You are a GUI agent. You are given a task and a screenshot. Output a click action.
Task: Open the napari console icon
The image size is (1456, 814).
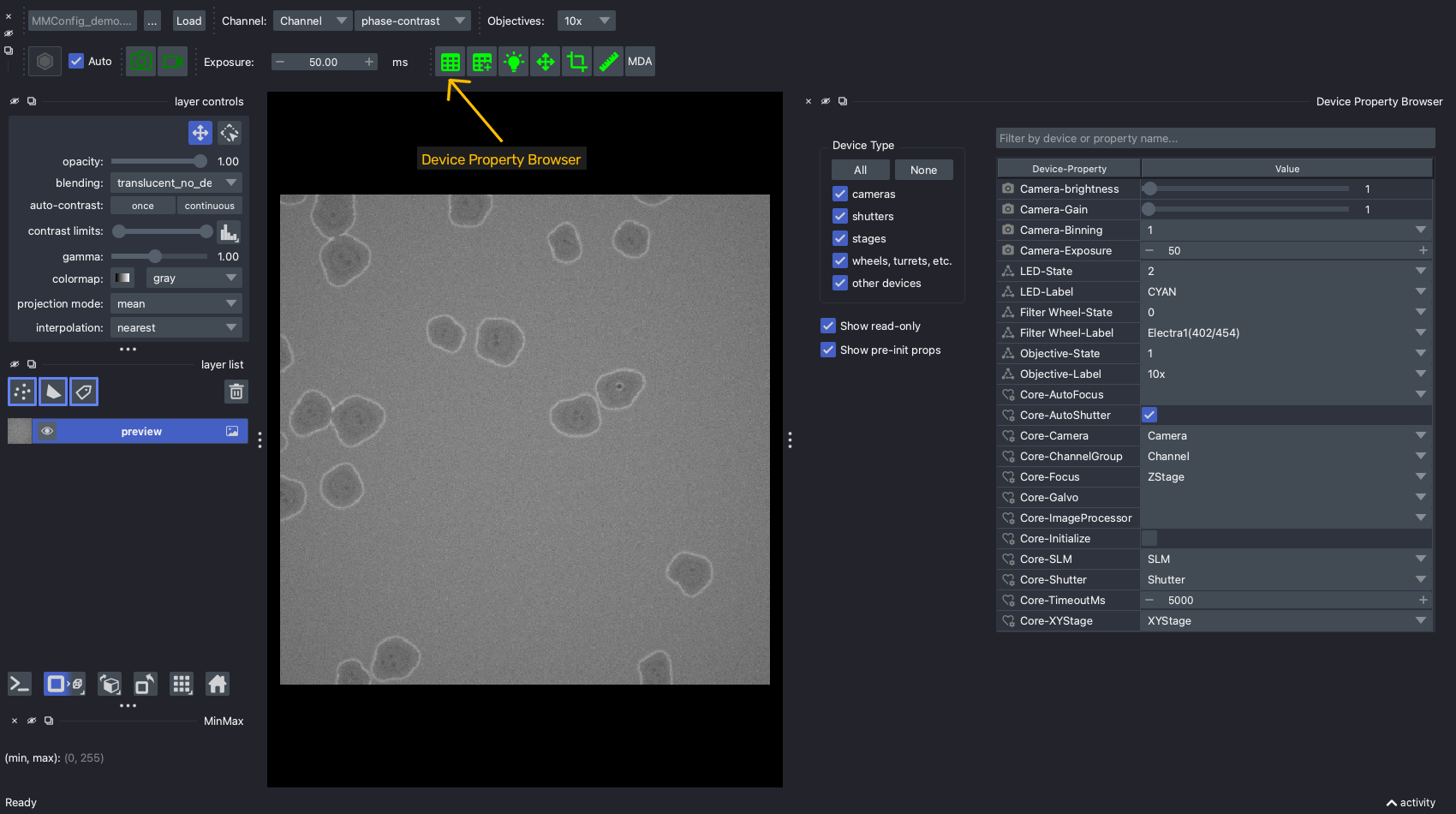coord(20,684)
